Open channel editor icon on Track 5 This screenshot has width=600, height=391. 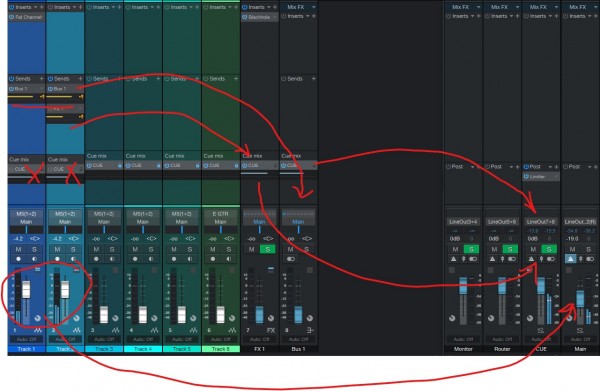[x=194, y=330]
